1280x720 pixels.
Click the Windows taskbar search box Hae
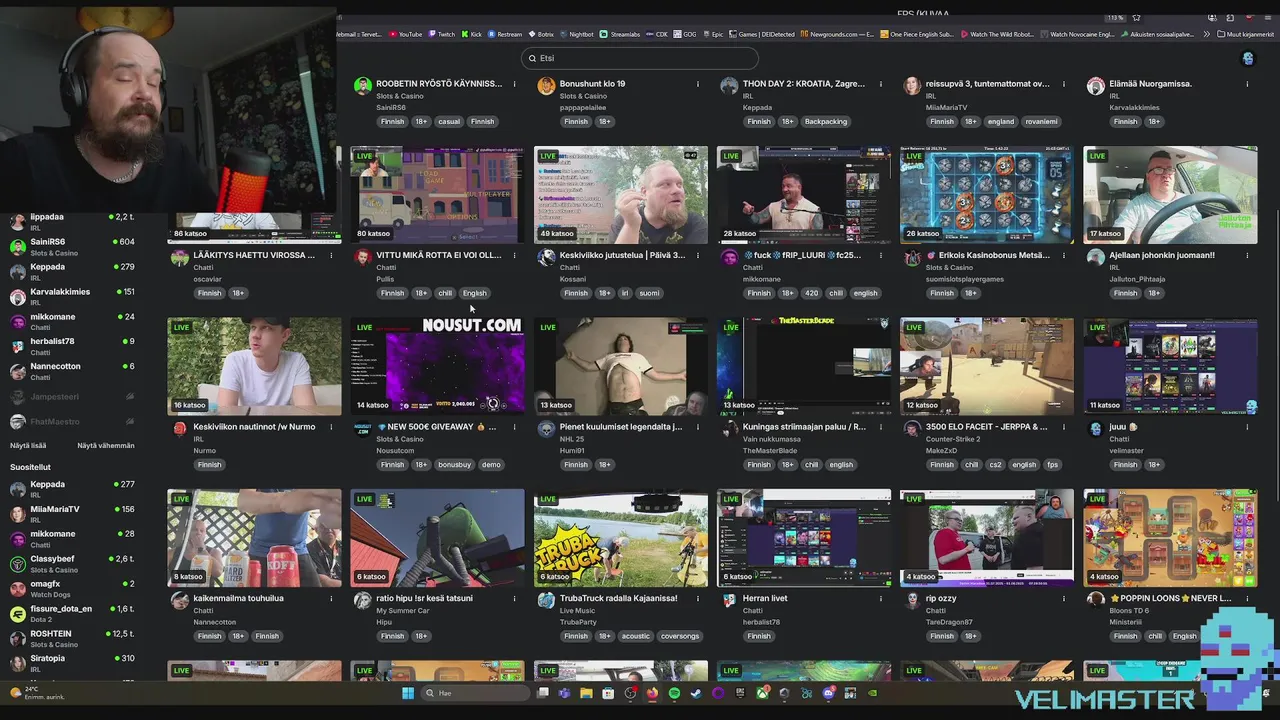click(x=474, y=693)
